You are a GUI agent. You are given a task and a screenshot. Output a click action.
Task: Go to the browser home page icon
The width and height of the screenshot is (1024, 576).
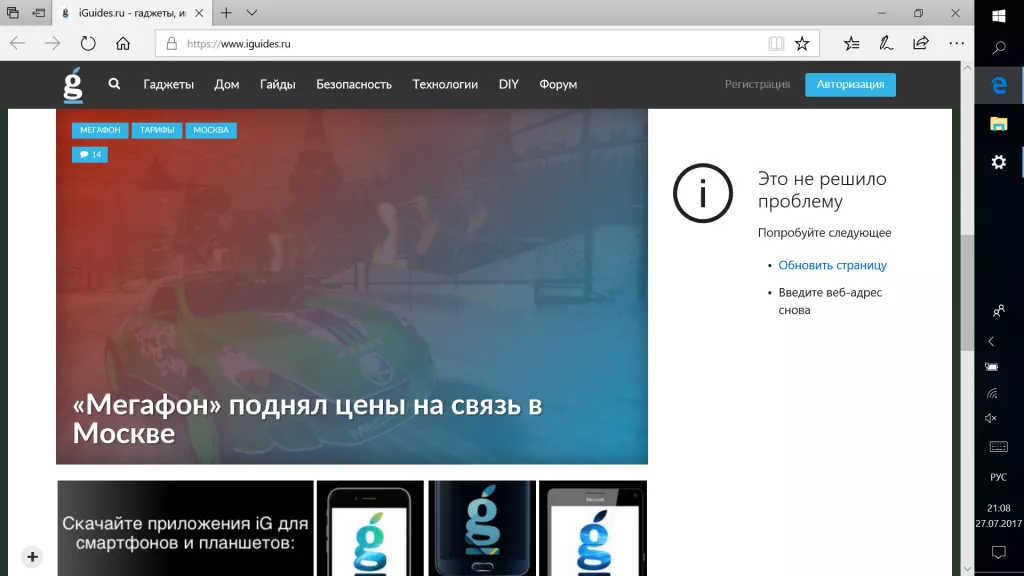coord(123,43)
